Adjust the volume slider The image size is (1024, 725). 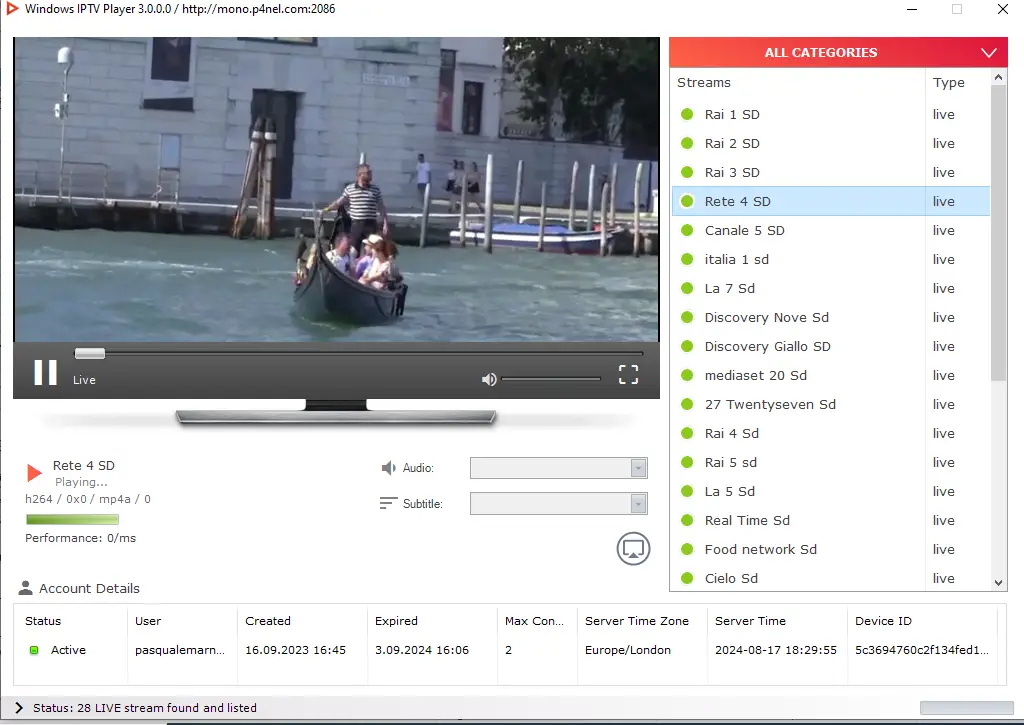[x=551, y=379]
